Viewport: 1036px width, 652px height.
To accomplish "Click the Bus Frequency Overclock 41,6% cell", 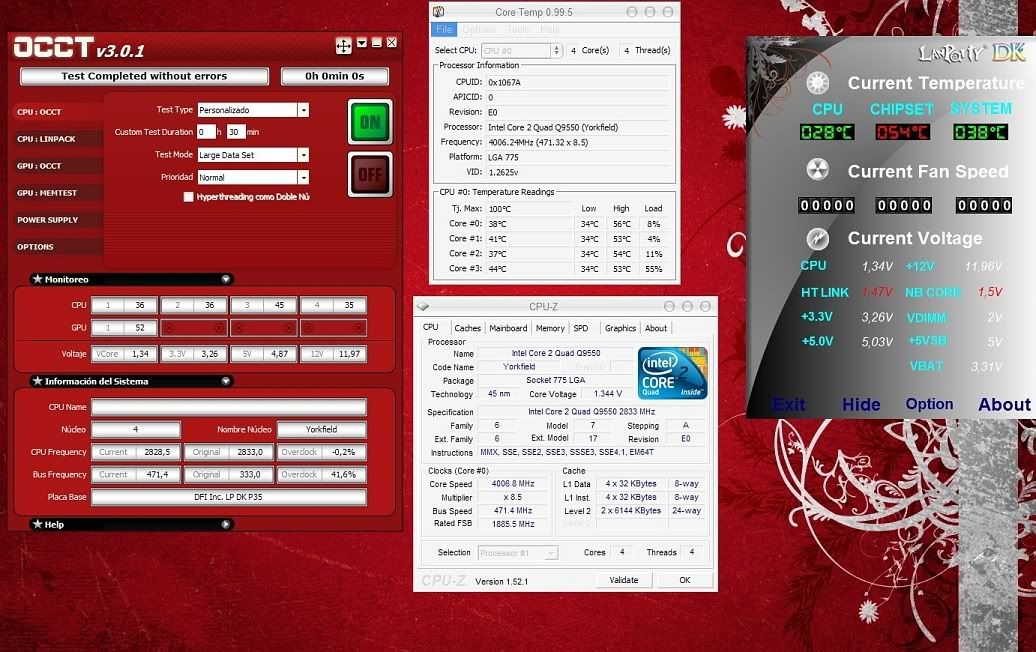I will (322, 474).
